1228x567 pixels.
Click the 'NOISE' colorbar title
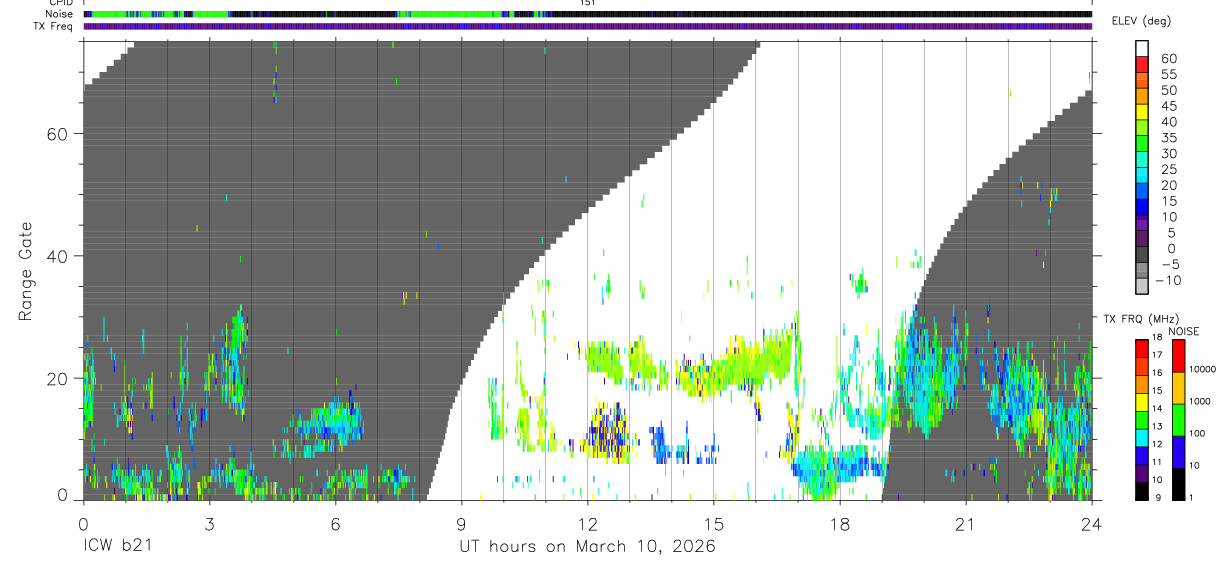(1184, 331)
